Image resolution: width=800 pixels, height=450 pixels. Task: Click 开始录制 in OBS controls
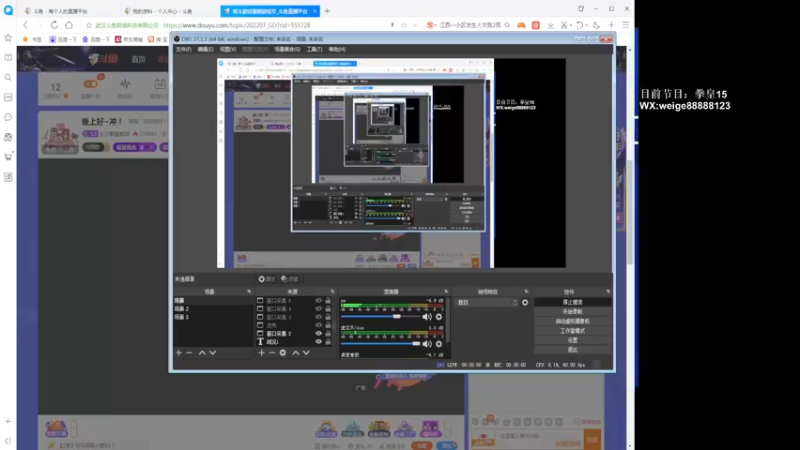(x=572, y=312)
